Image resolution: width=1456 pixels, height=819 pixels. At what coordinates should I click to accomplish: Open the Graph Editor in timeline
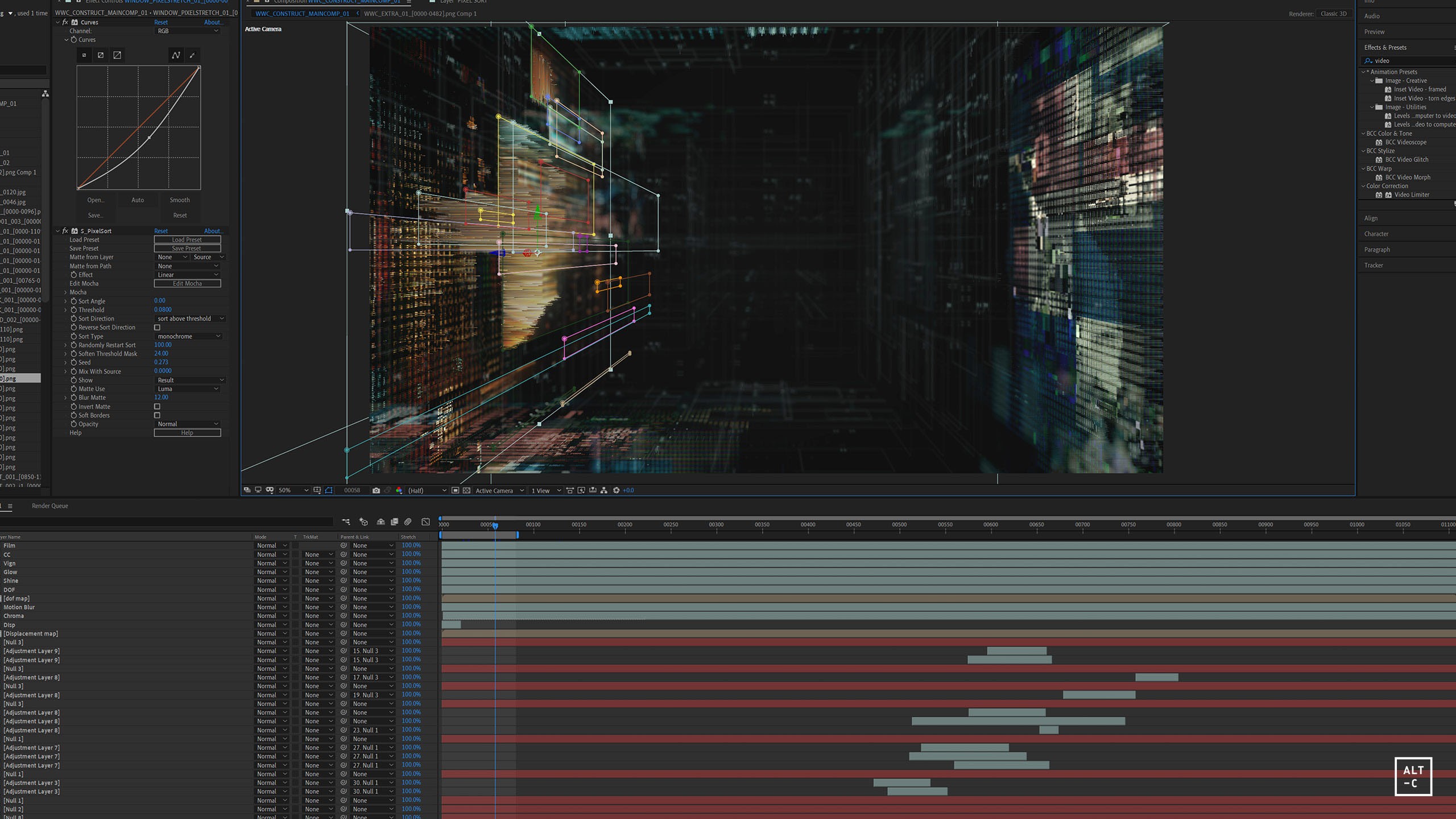pyautogui.click(x=425, y=522)
